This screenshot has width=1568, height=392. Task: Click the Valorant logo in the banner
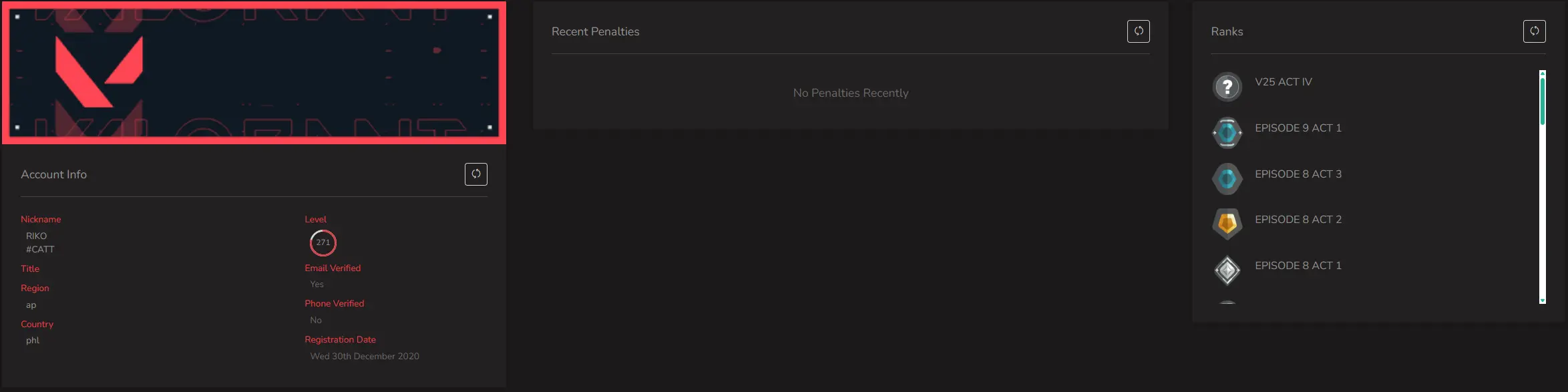pyautogui.click(x=99, y=71)
